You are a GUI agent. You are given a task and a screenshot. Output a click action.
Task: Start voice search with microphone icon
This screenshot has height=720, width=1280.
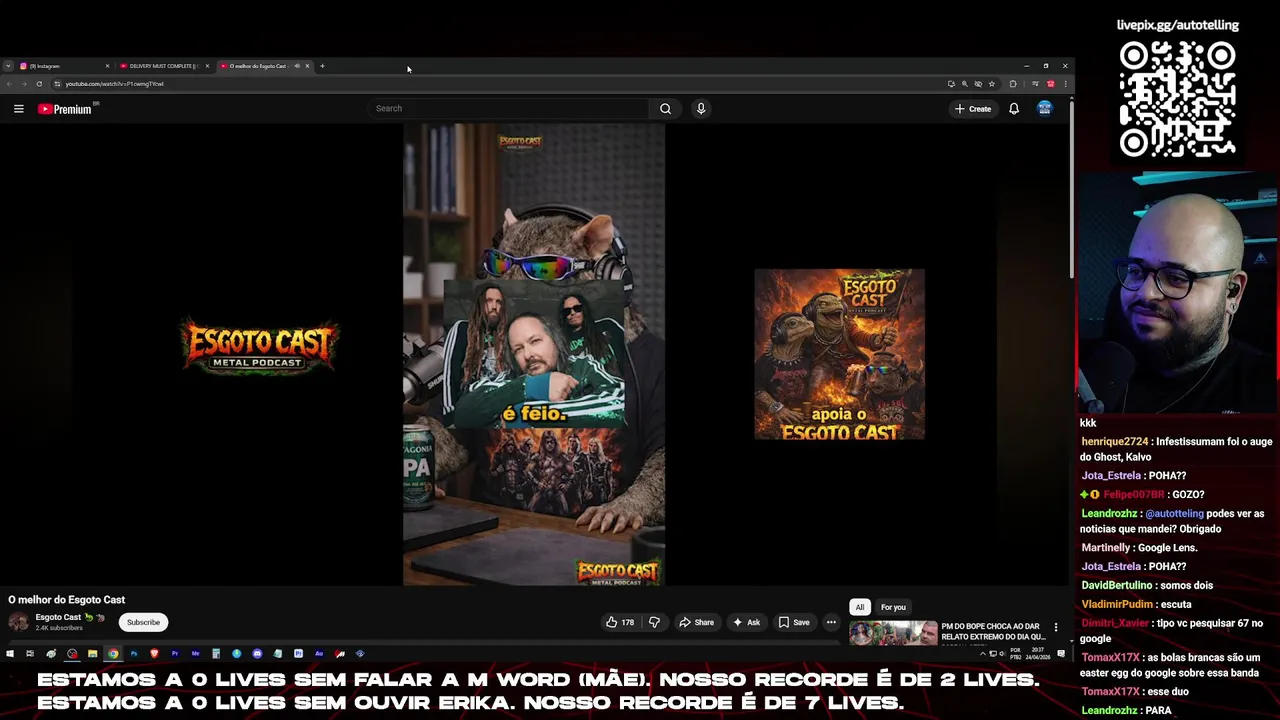(x=701, y=108)
